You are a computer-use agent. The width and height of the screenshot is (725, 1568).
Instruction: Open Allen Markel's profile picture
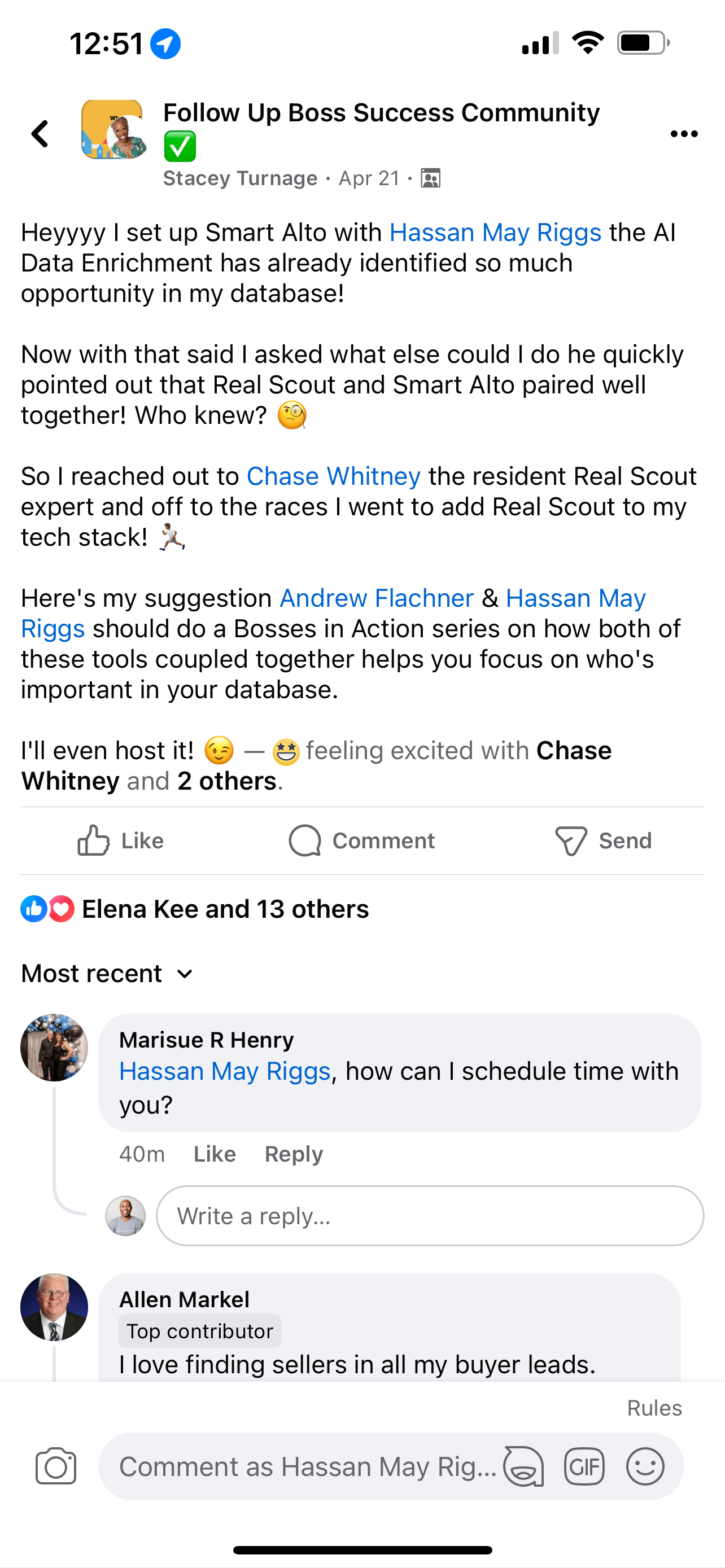(x=54, y=1307)
